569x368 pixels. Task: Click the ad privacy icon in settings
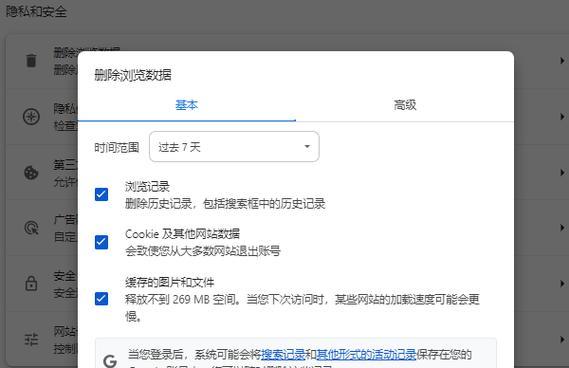(31, 228)
